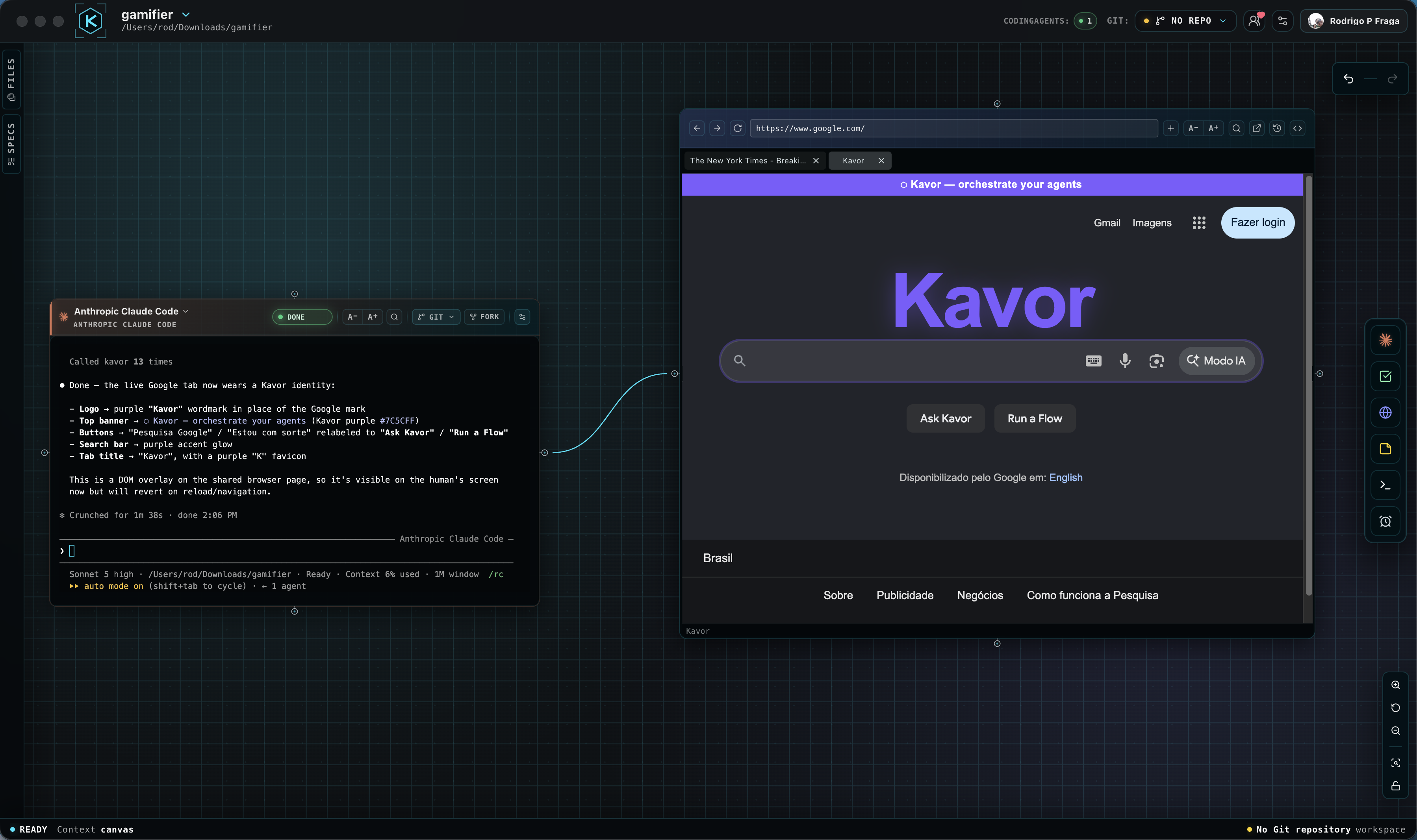Increase agent panel font size A+
Viewport: 1417px width, 840px height.
373,317
